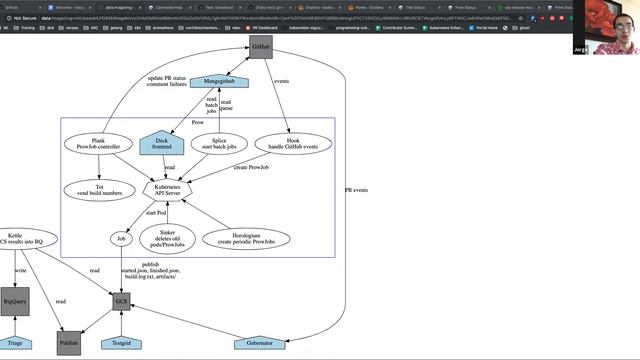The height and width of the screenshot is (360, 640).
Task: Open the misc bookmarks folder
Action: tap(233, 28)
